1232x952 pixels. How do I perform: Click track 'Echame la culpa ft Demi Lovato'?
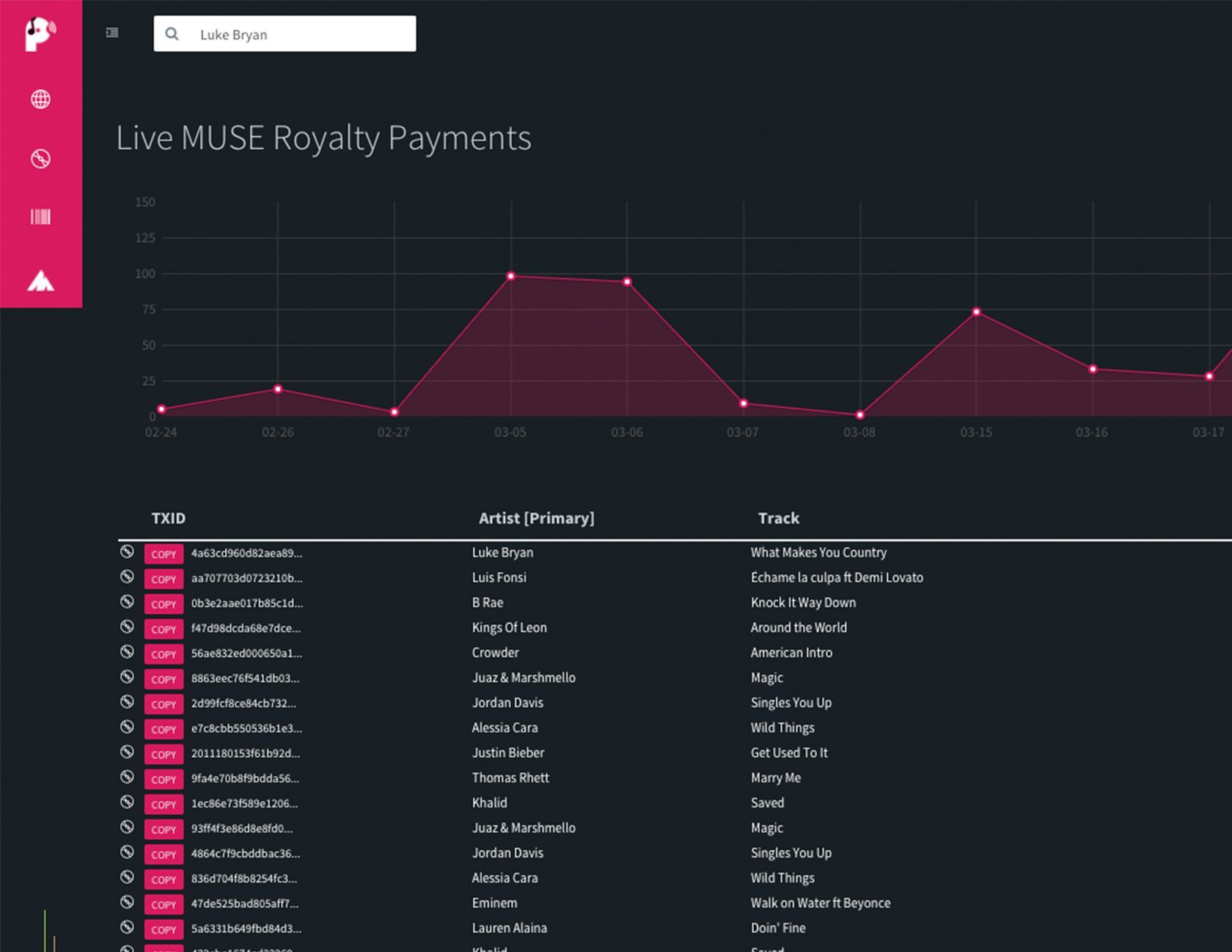click(837, 577)
